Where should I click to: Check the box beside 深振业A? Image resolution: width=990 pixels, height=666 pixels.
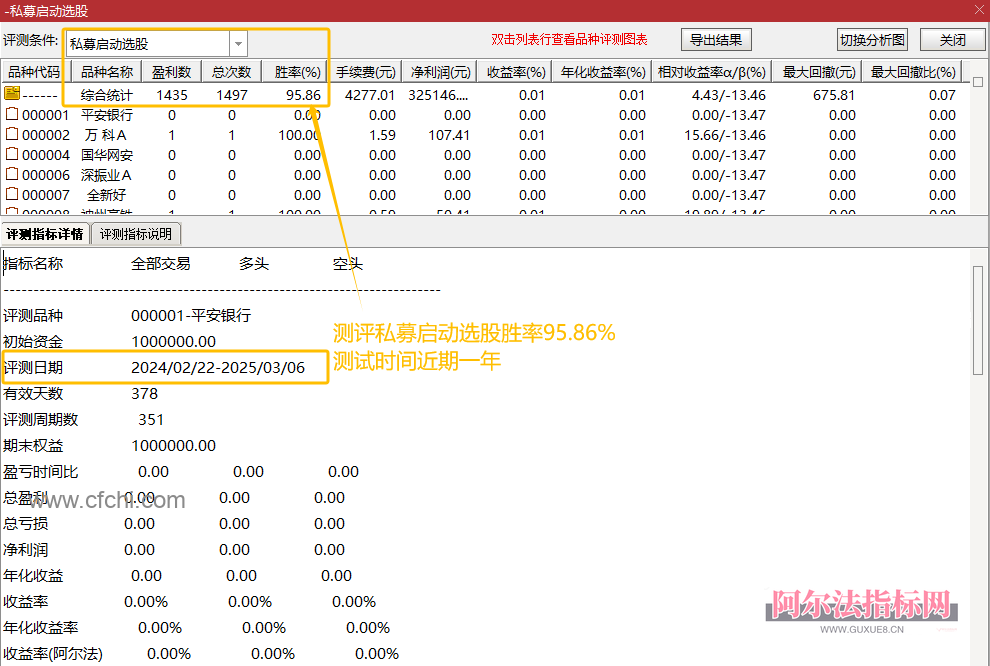(x=13, y=174)
